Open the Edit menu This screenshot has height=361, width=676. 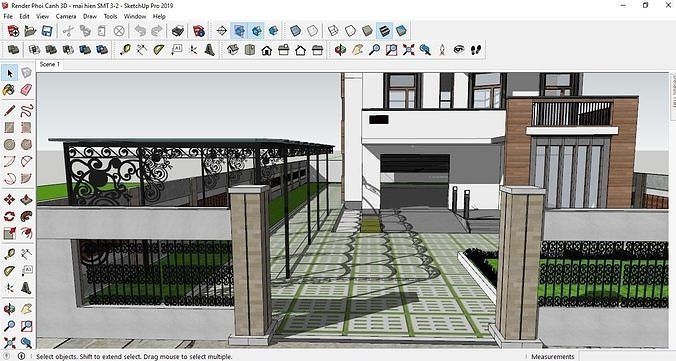[x=24, y=16]
